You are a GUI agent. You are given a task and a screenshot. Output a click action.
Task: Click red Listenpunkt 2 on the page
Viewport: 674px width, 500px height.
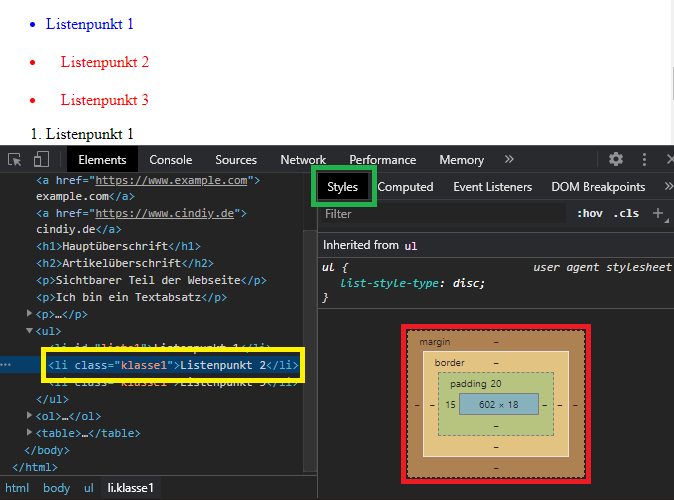(104, 62)
